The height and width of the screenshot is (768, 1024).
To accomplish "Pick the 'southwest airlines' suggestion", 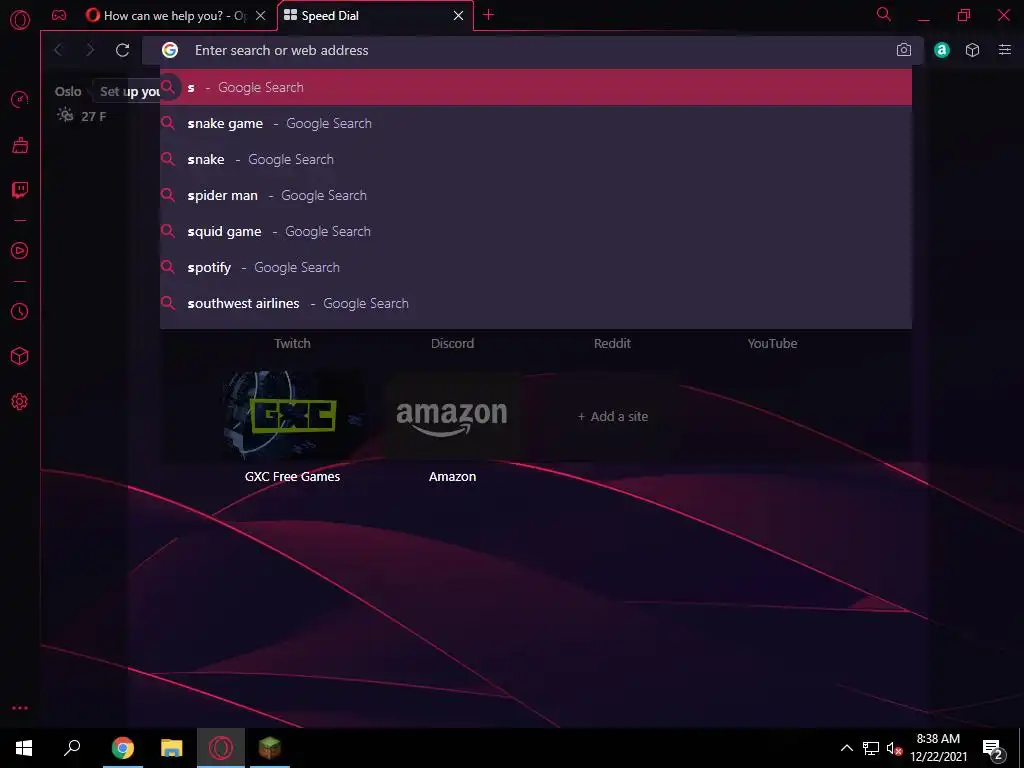I will tap(536, 303).
